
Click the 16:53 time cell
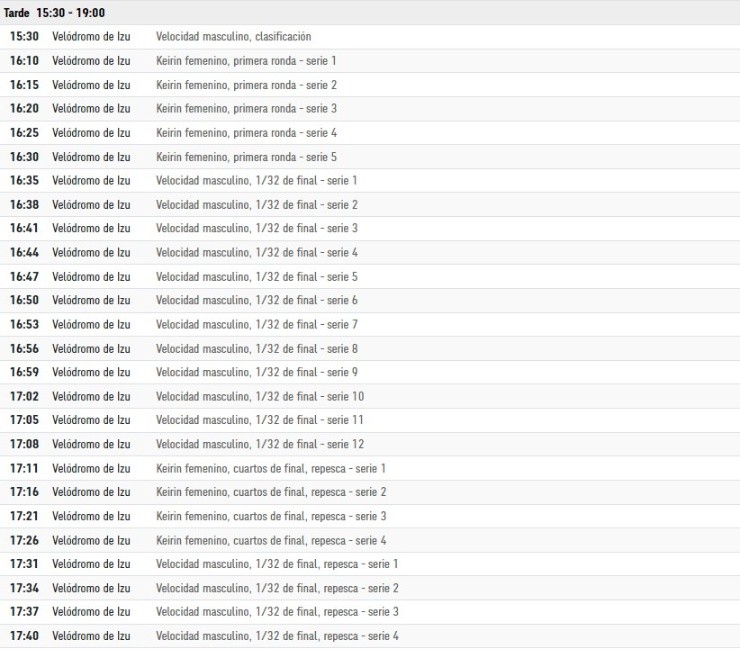[24, 324]
